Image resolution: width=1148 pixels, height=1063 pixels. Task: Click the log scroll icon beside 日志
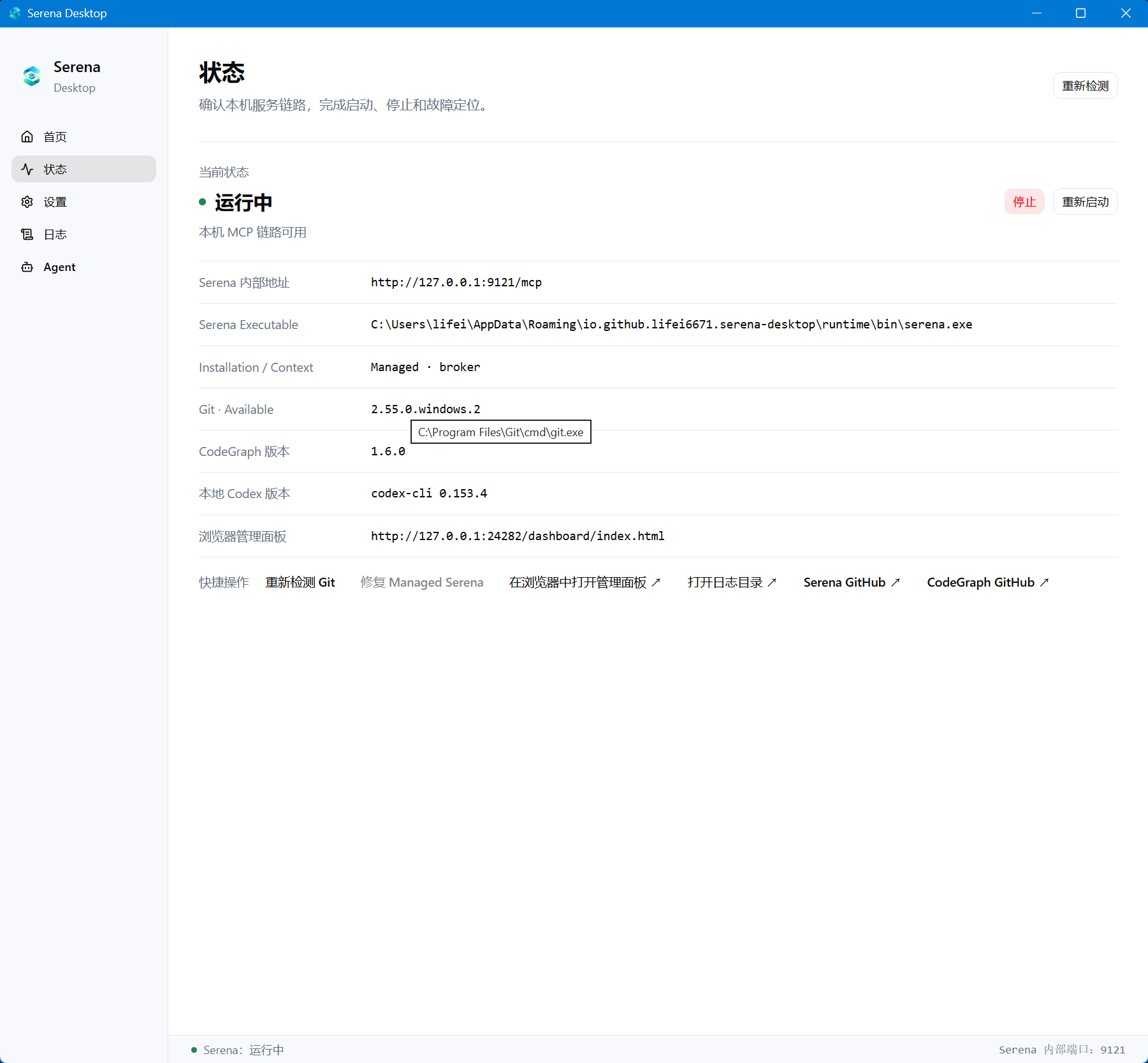(x=27, y=234)
